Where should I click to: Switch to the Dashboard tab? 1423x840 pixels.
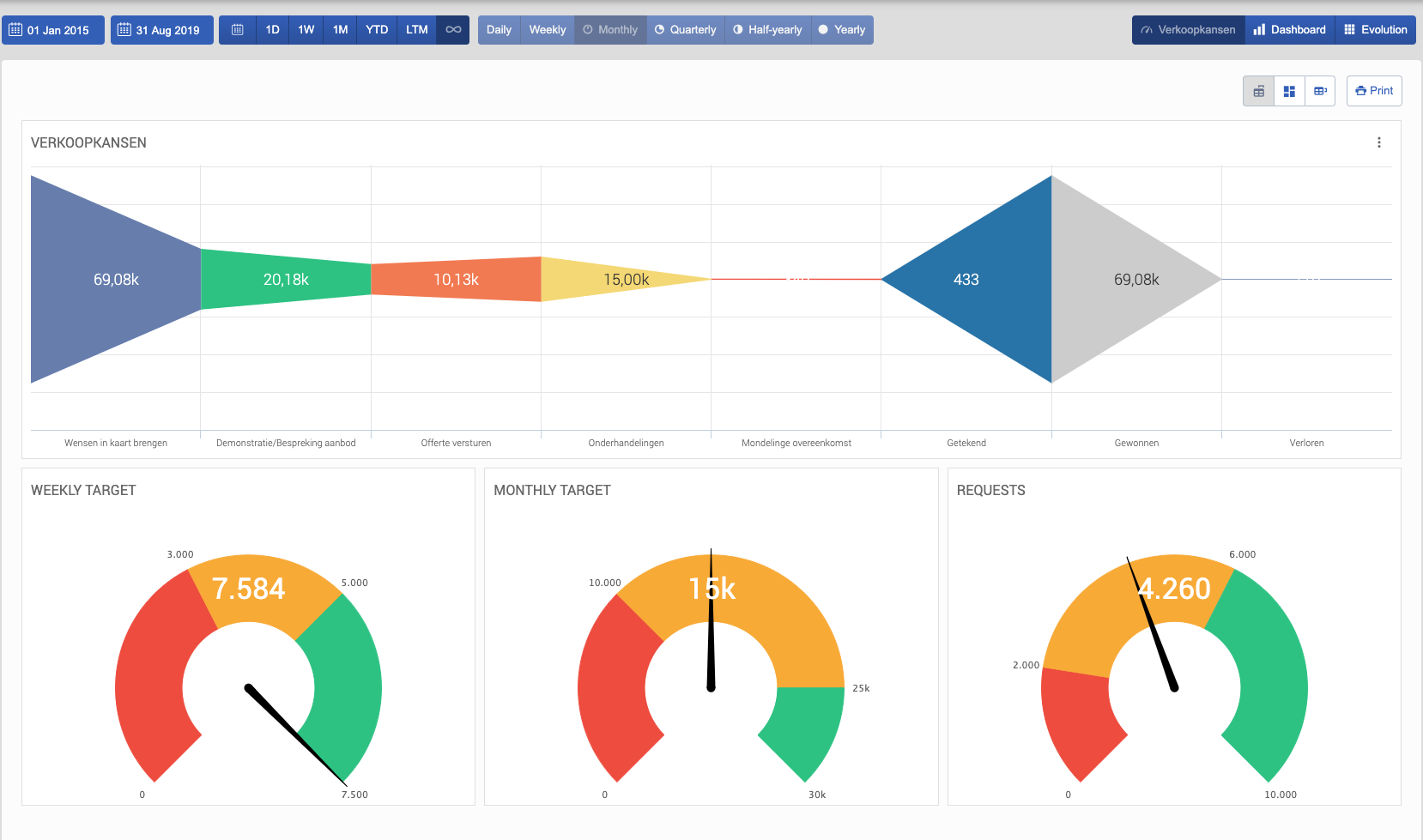point(1289,30)
